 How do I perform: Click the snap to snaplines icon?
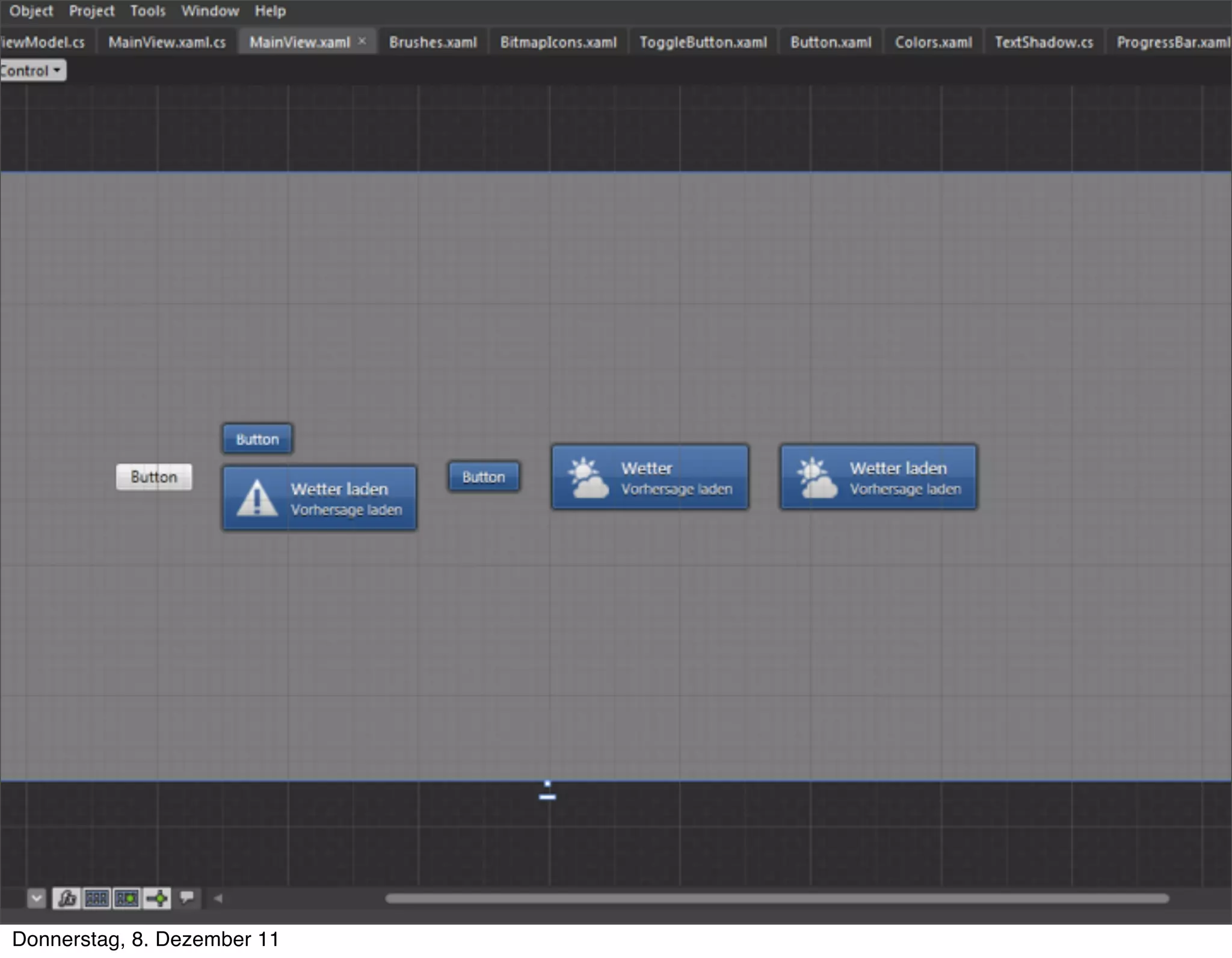[158, 898]
